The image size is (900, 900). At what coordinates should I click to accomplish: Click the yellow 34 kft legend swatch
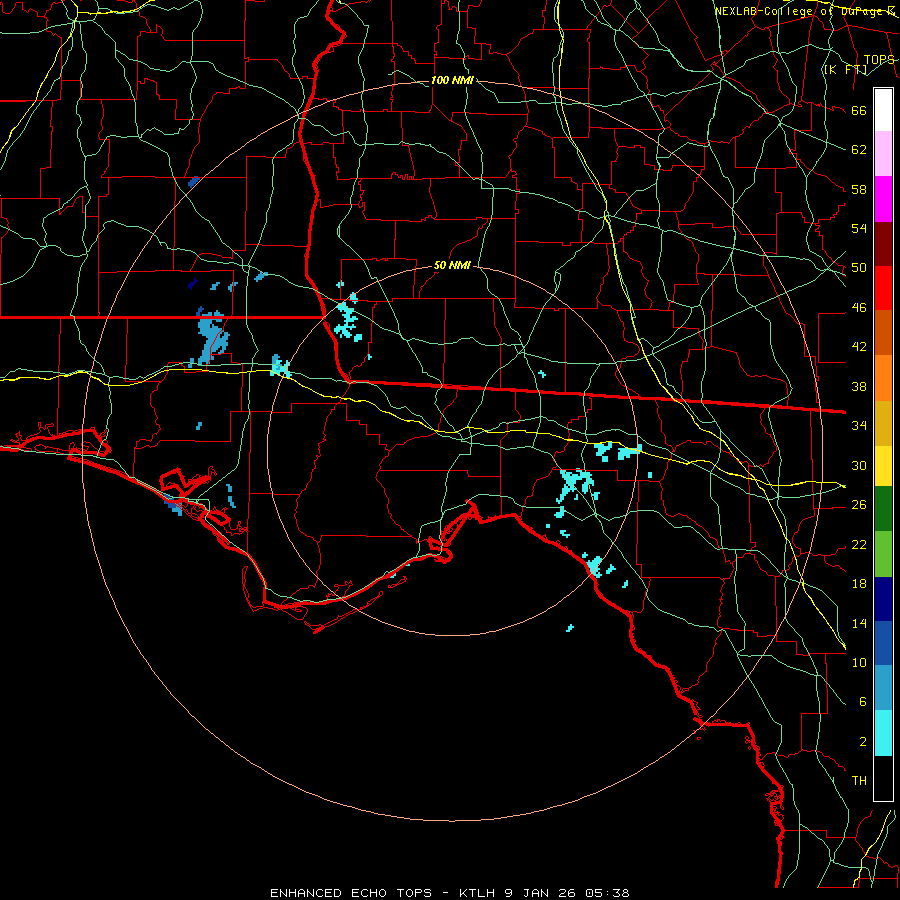[883, 466]
